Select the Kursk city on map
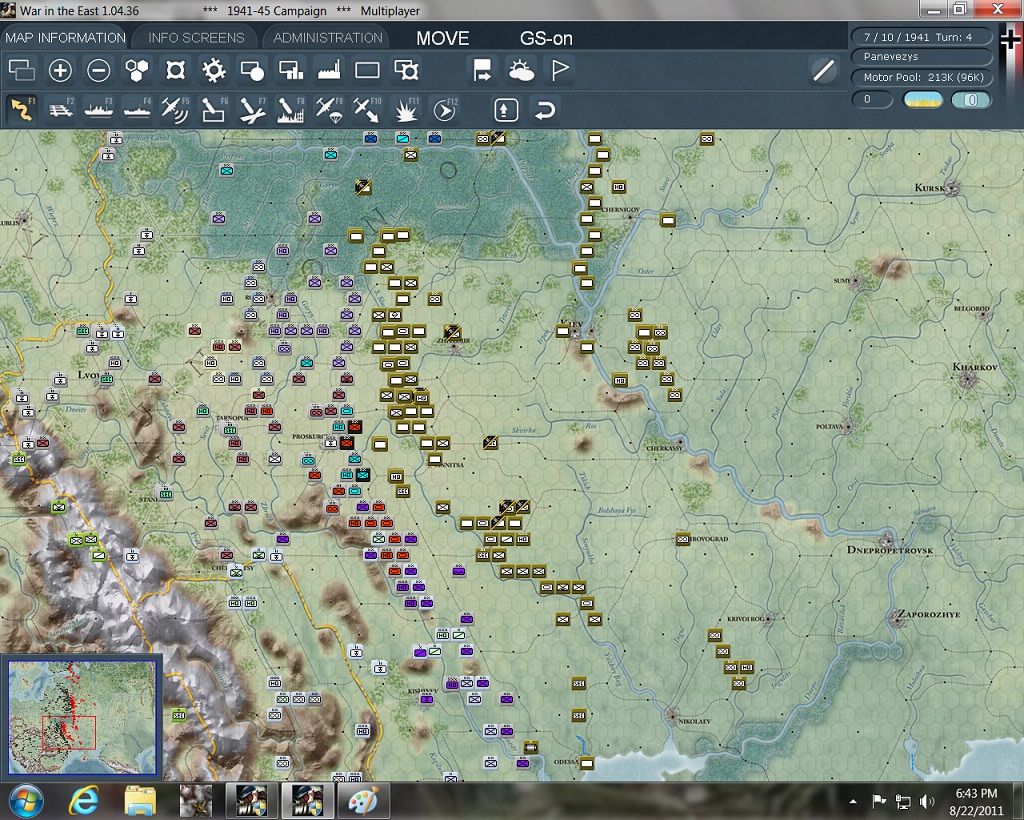 pos(953,188)
